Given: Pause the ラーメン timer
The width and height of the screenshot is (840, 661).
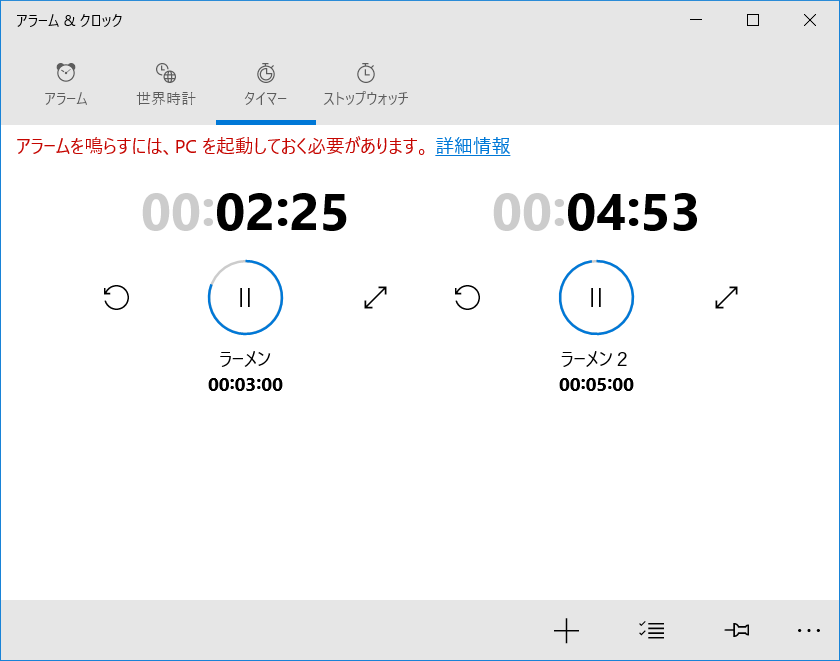Looking at the screenshot, I should (x=245, y=297).
